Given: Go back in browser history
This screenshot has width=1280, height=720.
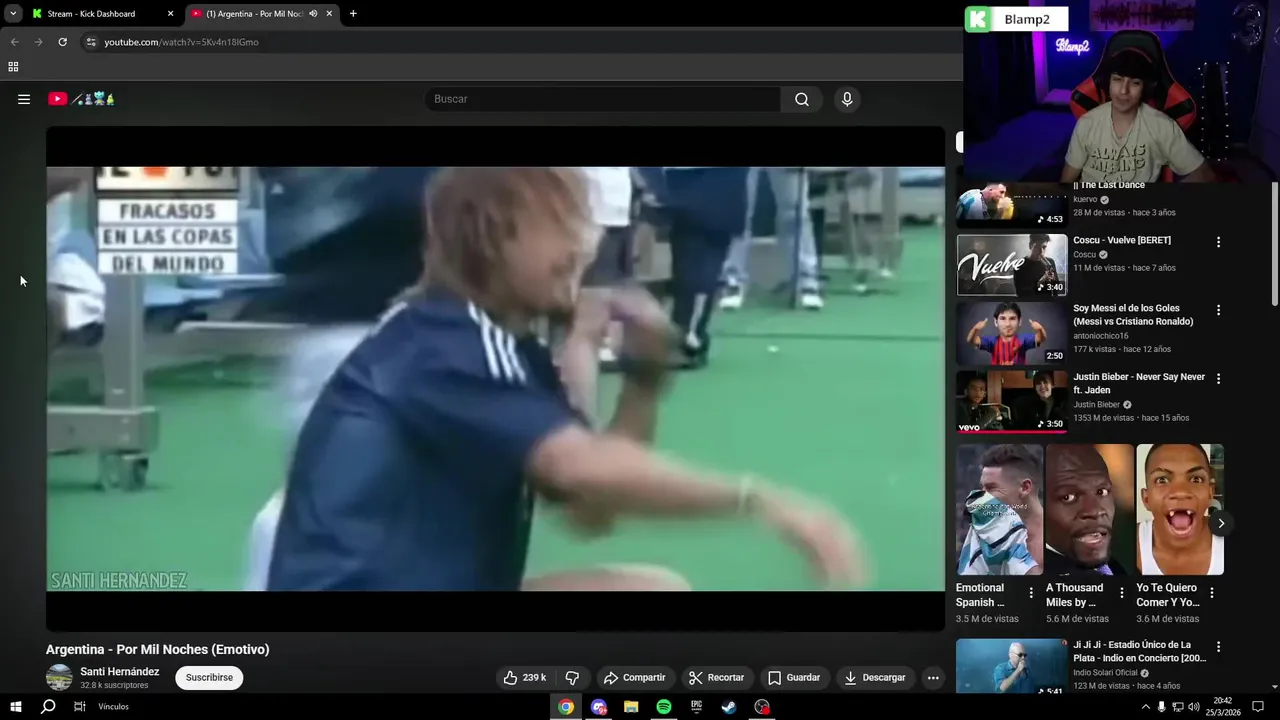Looking at the screenshot, I should pos(14,42).
